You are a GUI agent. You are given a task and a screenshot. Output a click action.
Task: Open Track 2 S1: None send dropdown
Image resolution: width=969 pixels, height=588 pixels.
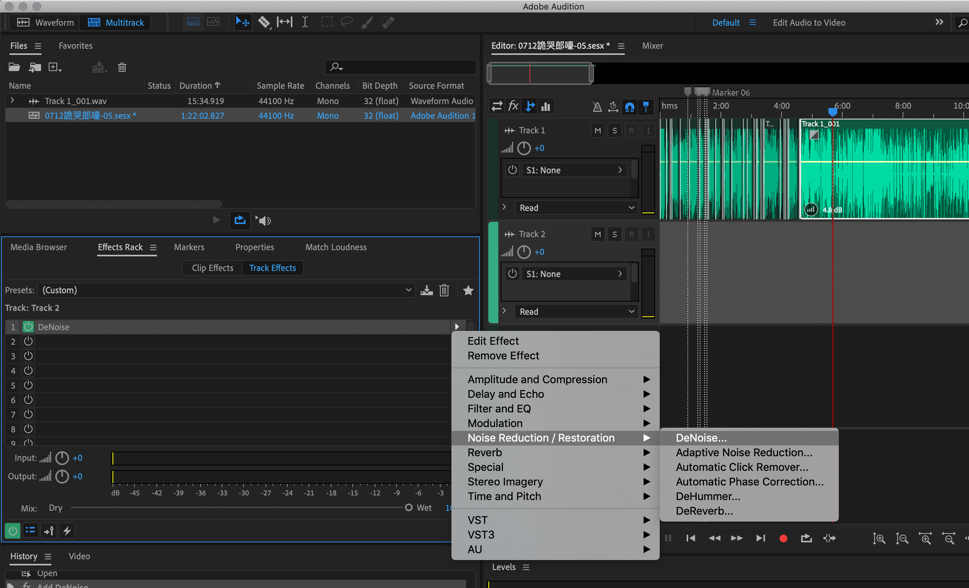pos(574,274)
